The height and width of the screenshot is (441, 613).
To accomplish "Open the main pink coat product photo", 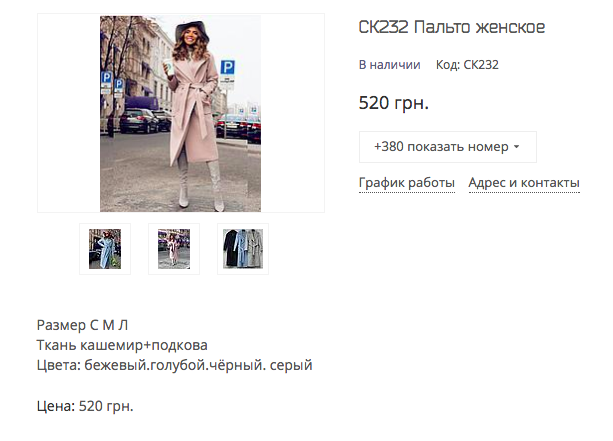I will [180, 113].
